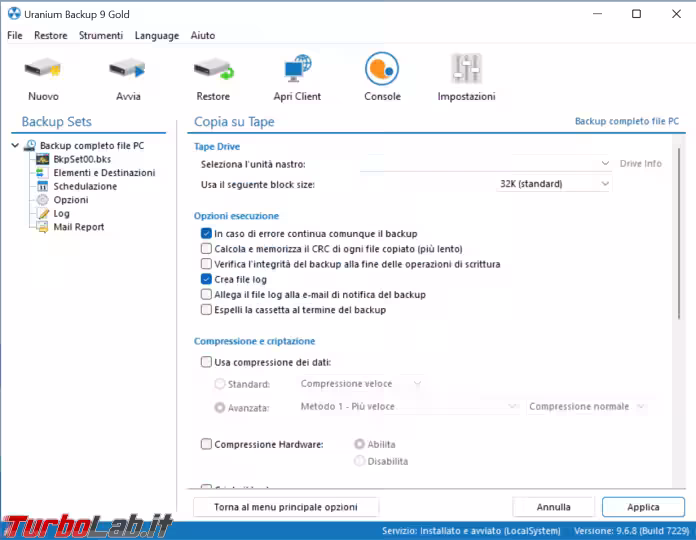This screenshot has width=696, height=540.
Task: Enable 'Verifica l'integrità del backup' checkbox
Action: (206, 264)
